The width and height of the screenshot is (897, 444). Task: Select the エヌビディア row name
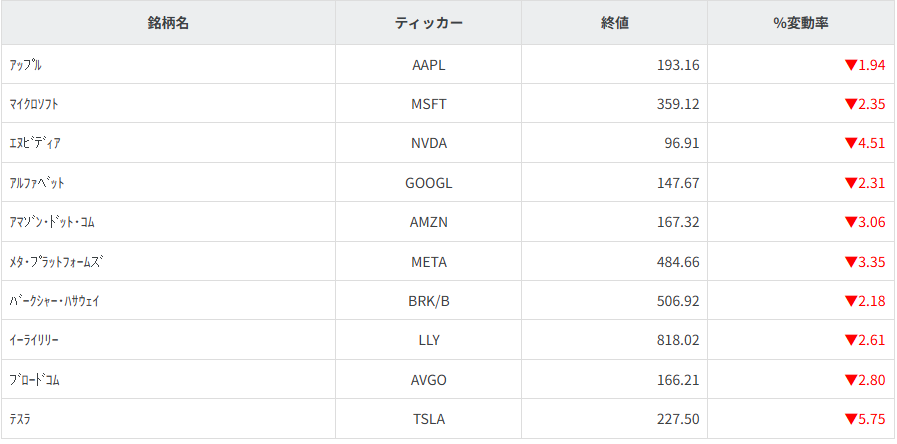tap(35, 143)
